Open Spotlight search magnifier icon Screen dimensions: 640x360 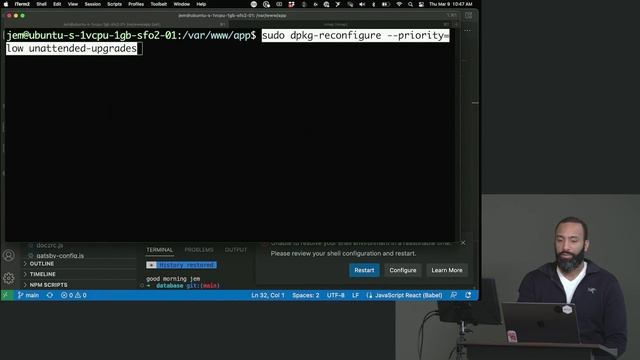click(x=410, y=4)
